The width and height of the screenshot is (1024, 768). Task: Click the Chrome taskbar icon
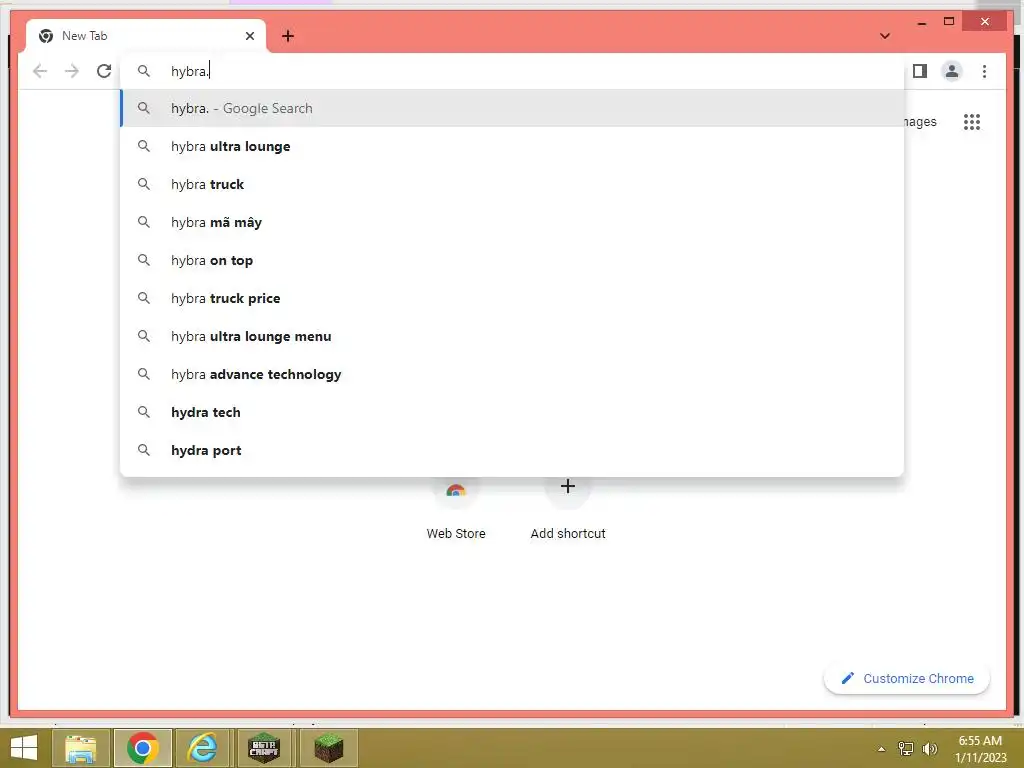pos(143,748)
